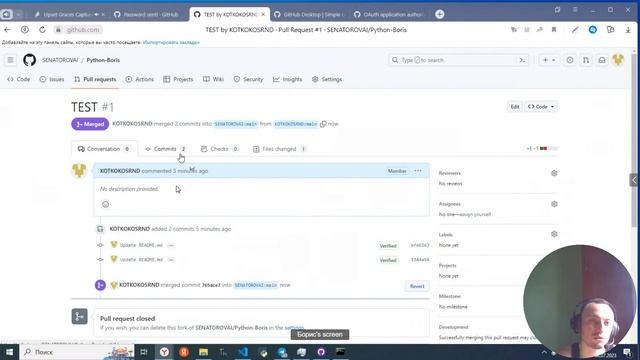Expand second commit message ellipsis
640x360 pixels.
tap(171, 260)
